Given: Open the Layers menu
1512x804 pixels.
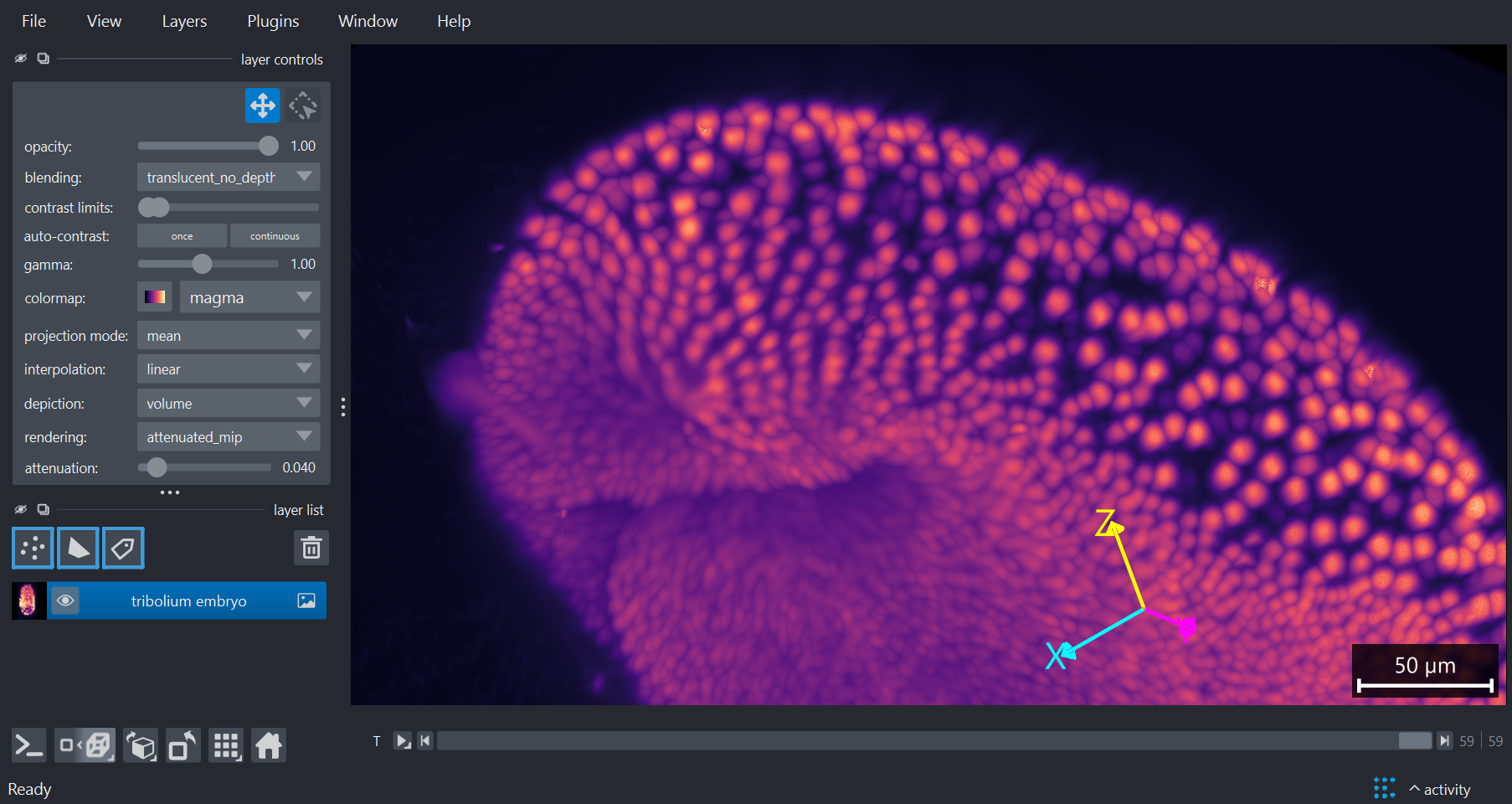Looking at the screenshot, I should tap(184, 21).
